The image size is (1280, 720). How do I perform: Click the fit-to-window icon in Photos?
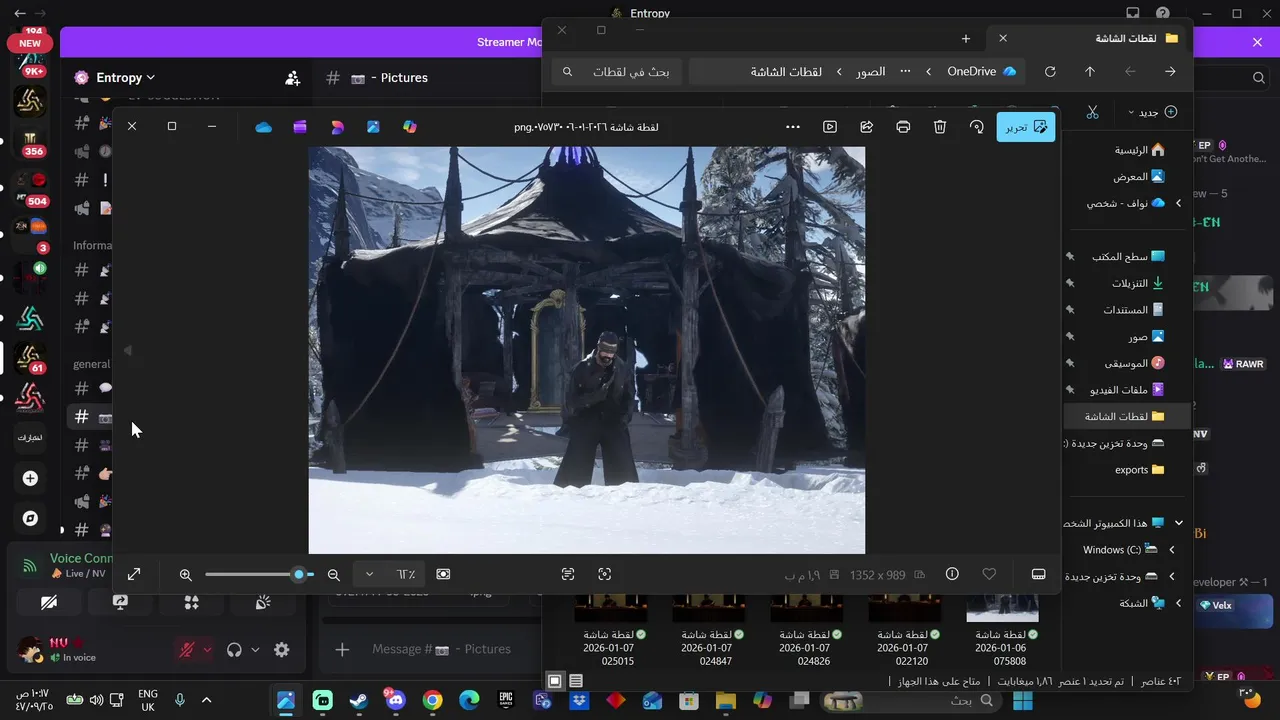pos(443,574)
